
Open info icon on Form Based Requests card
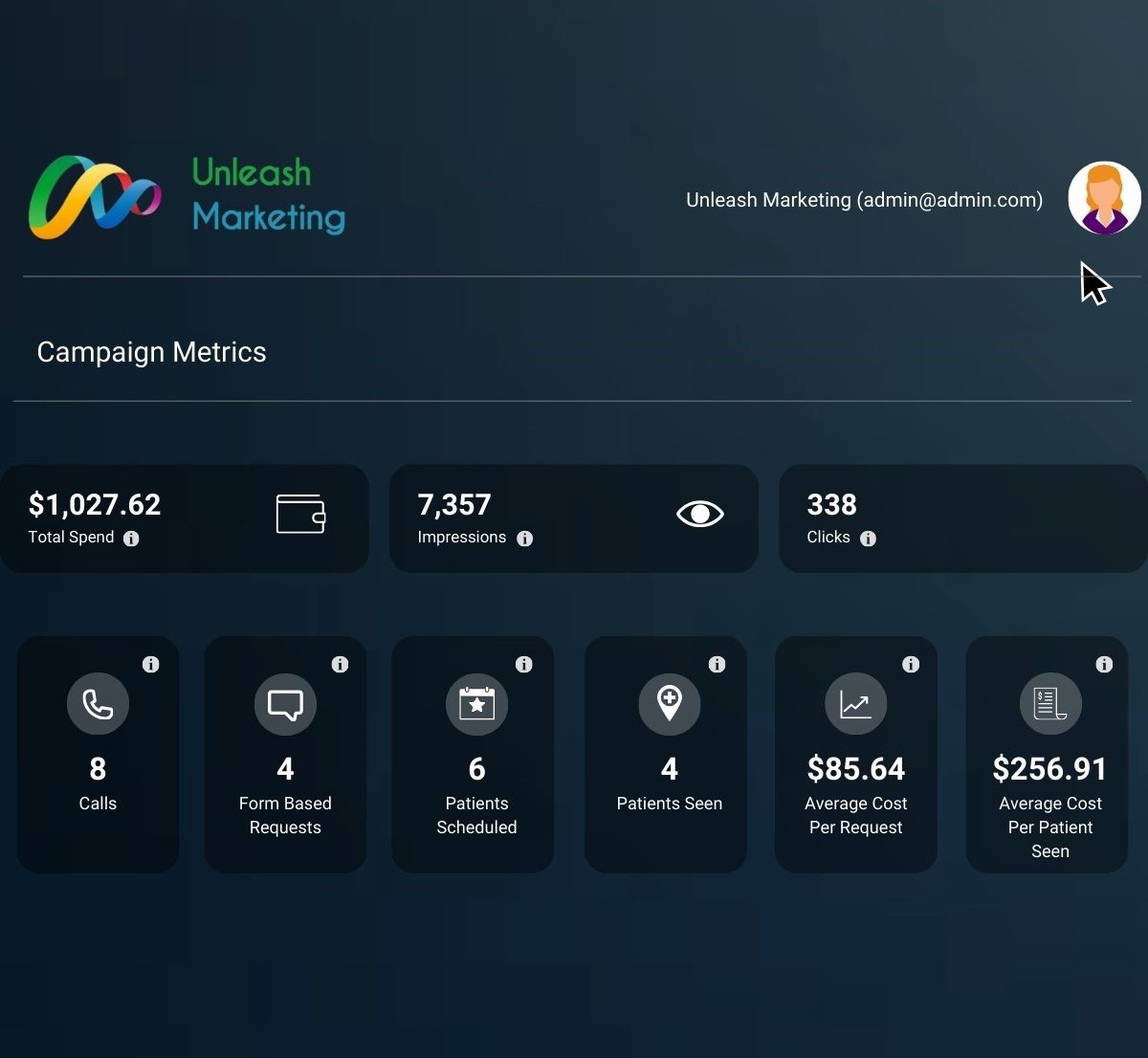[340, 664]
